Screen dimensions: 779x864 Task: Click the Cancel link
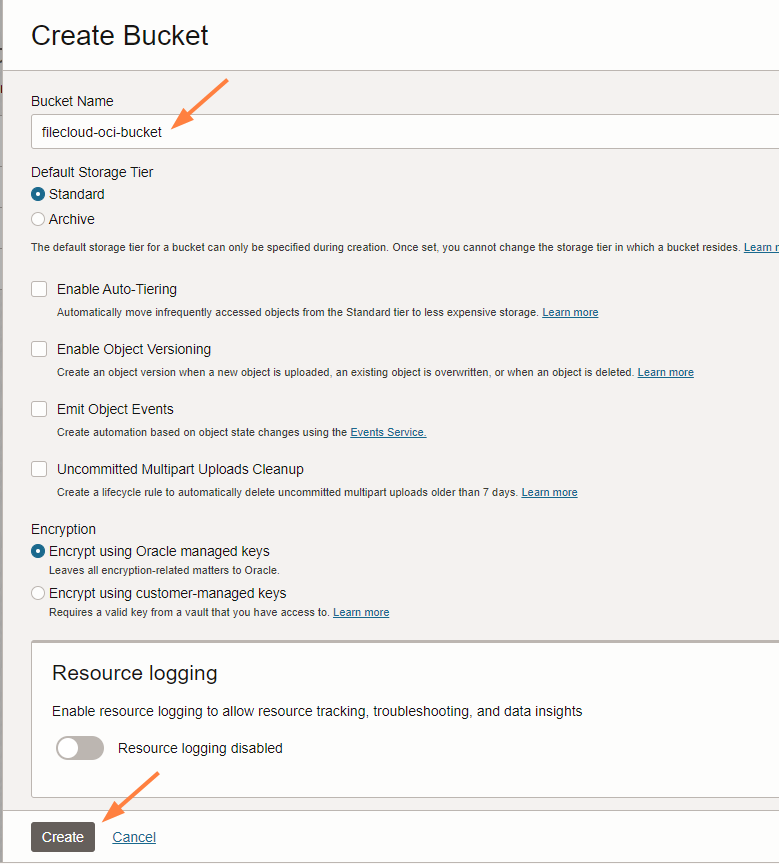pyautogui.click(x=134, y=837)
